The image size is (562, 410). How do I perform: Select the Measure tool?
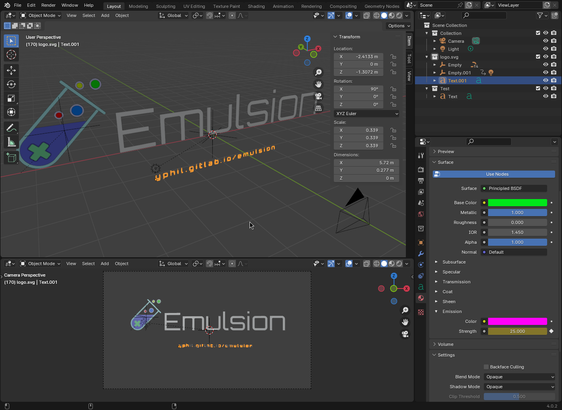[11, 142]
